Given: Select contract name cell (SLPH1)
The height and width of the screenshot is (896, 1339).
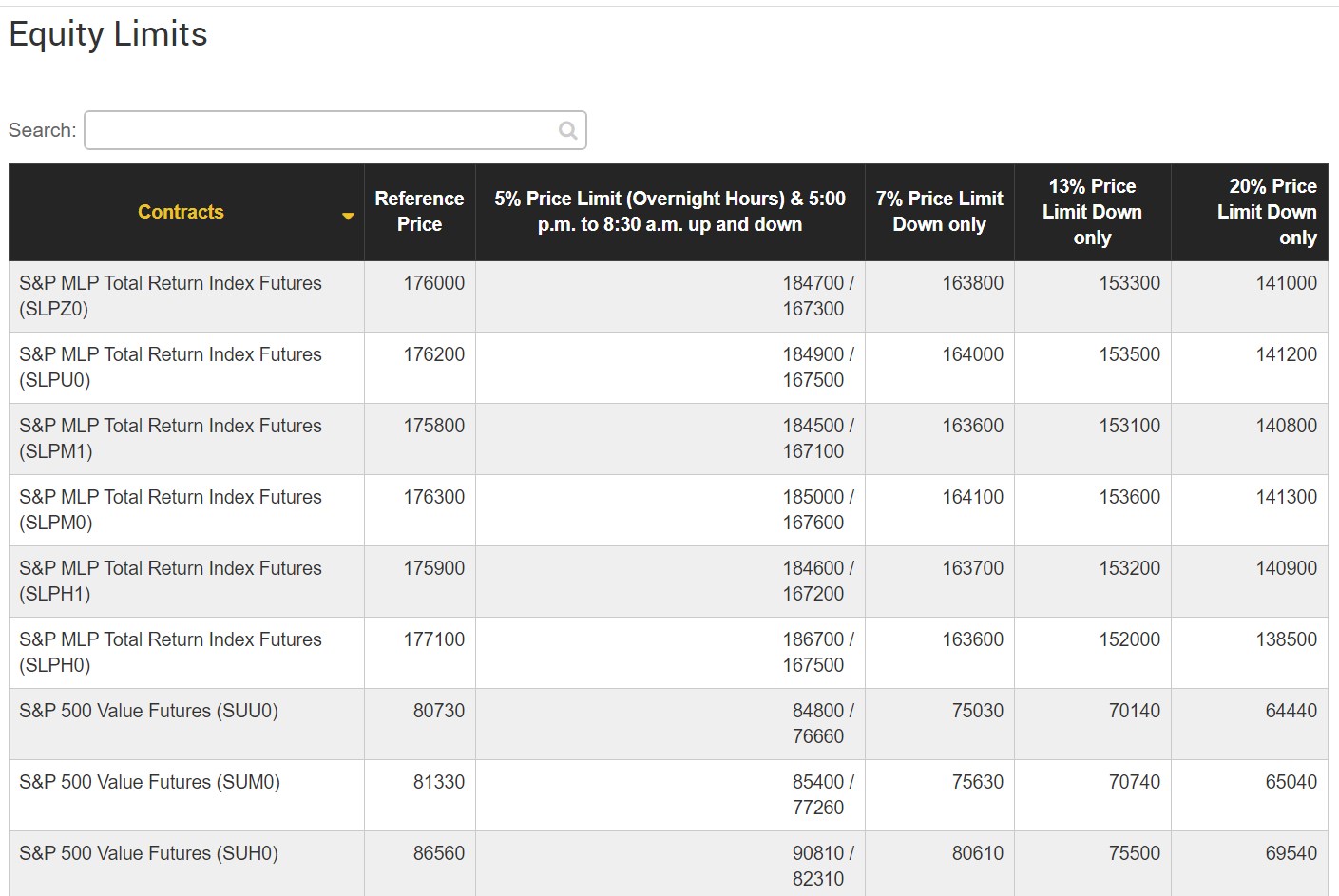Looking at the screenshot, I should point(186,581).
